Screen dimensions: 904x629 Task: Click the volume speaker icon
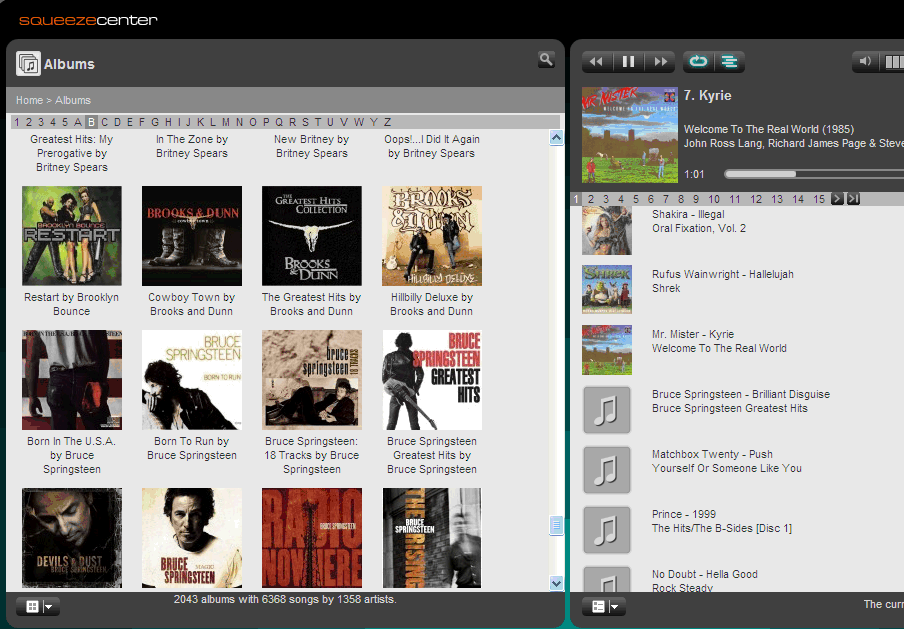pos(863,62)
